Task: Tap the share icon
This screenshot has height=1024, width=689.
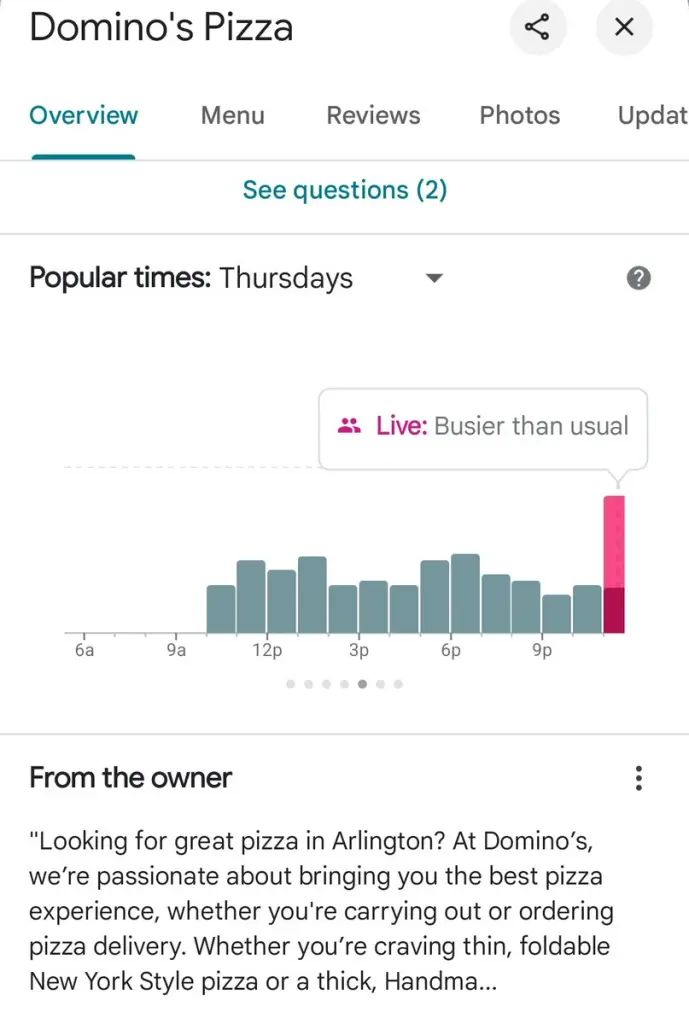Action: [537, 27]
